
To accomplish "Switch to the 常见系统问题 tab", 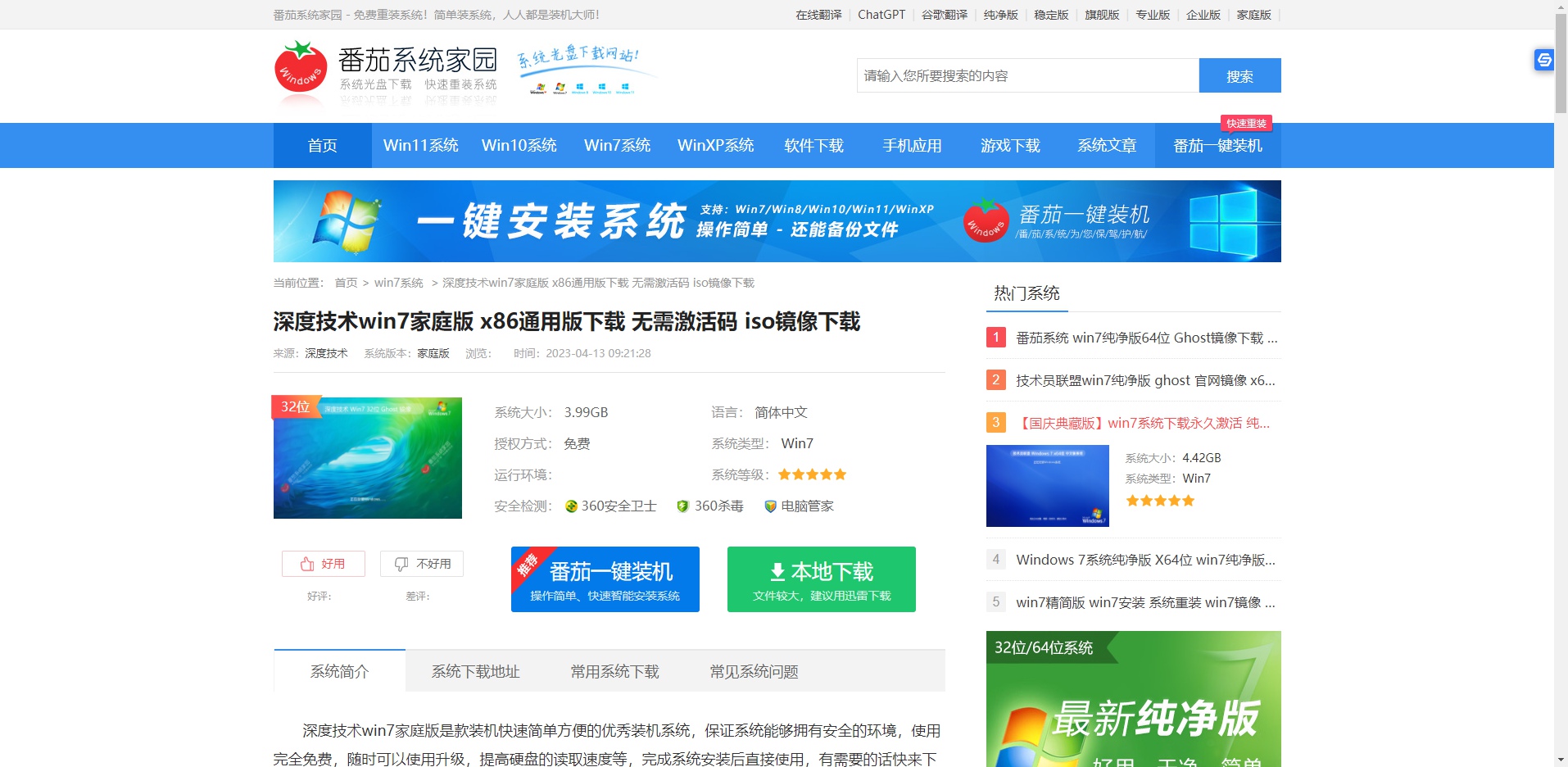I will pyautogui.click(x=755, y=671).
